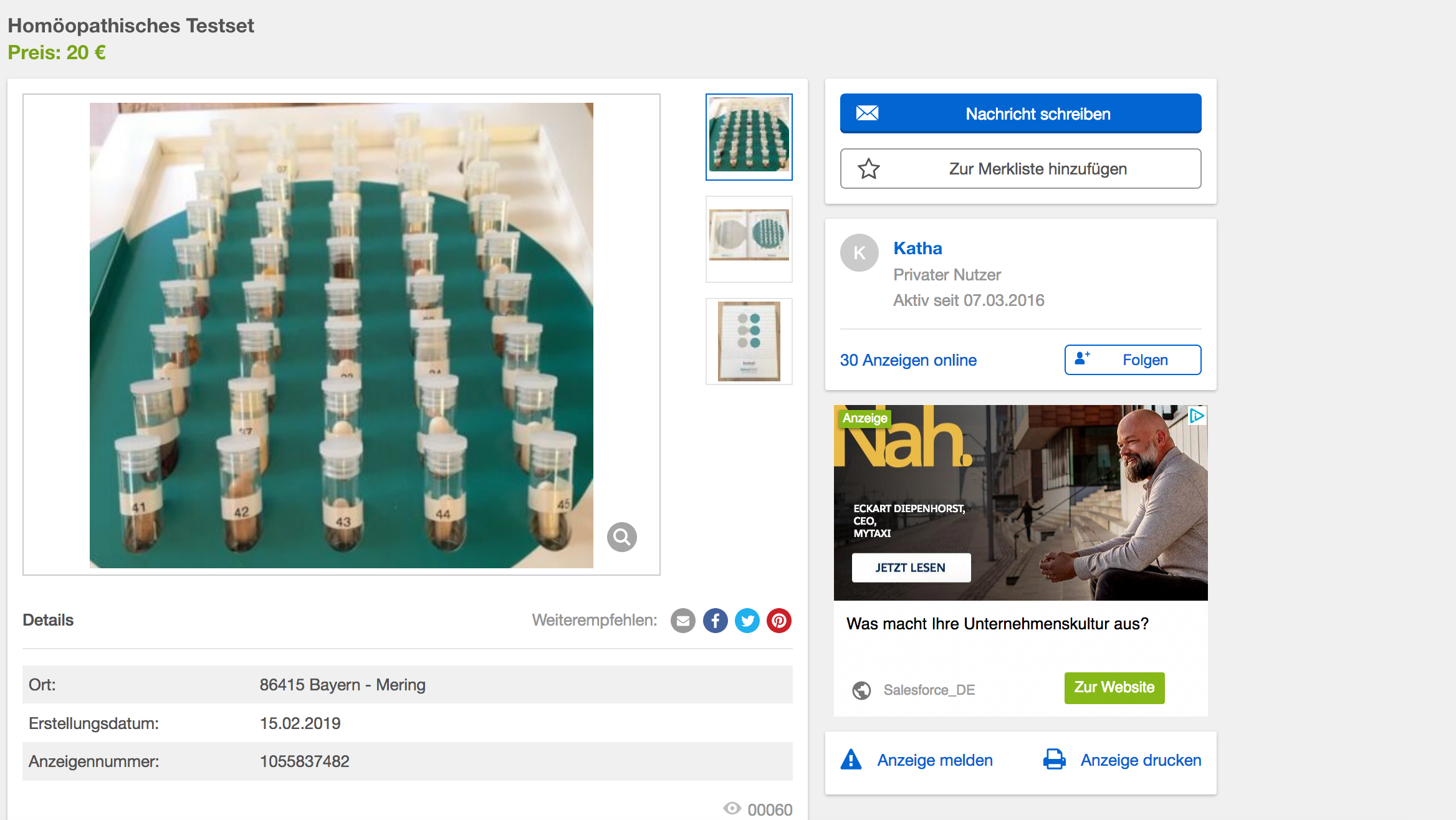Share listing on Twitter
This screenshot has width=1456, height=820.
pyautogui.click(x=747, y=621)
